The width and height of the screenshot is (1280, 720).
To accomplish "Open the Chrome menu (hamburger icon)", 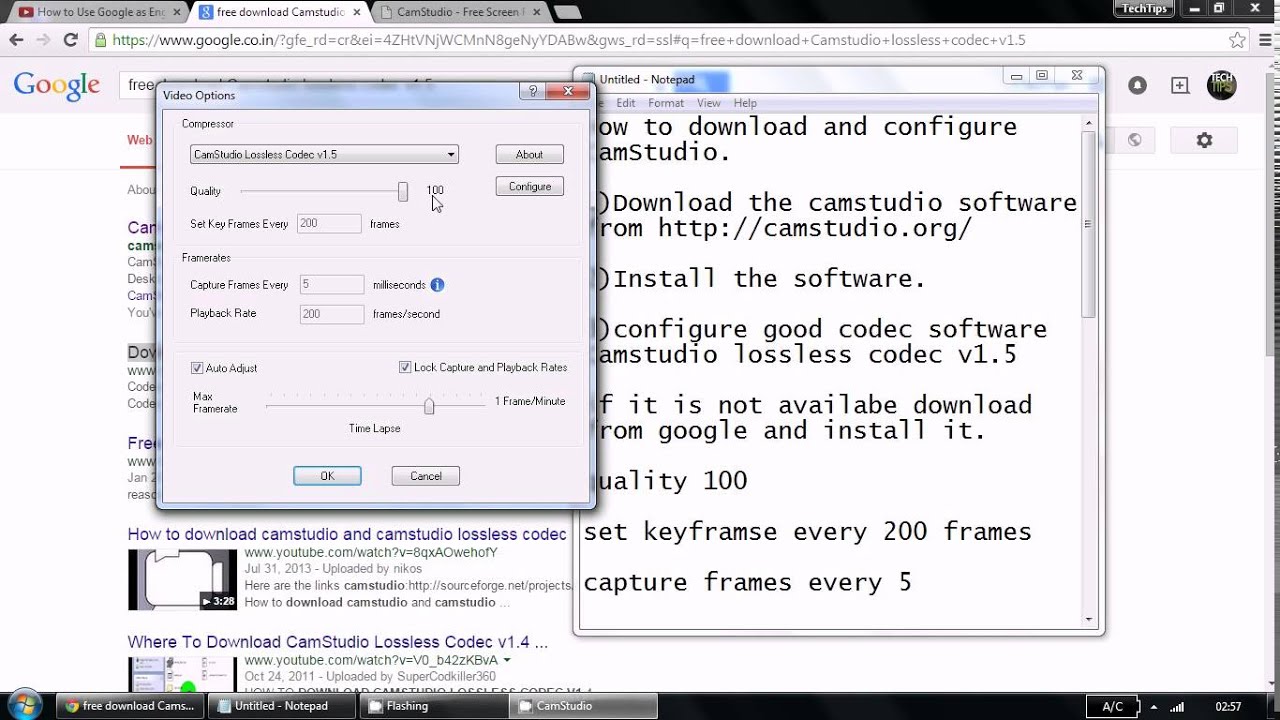I will [1265, 40].
